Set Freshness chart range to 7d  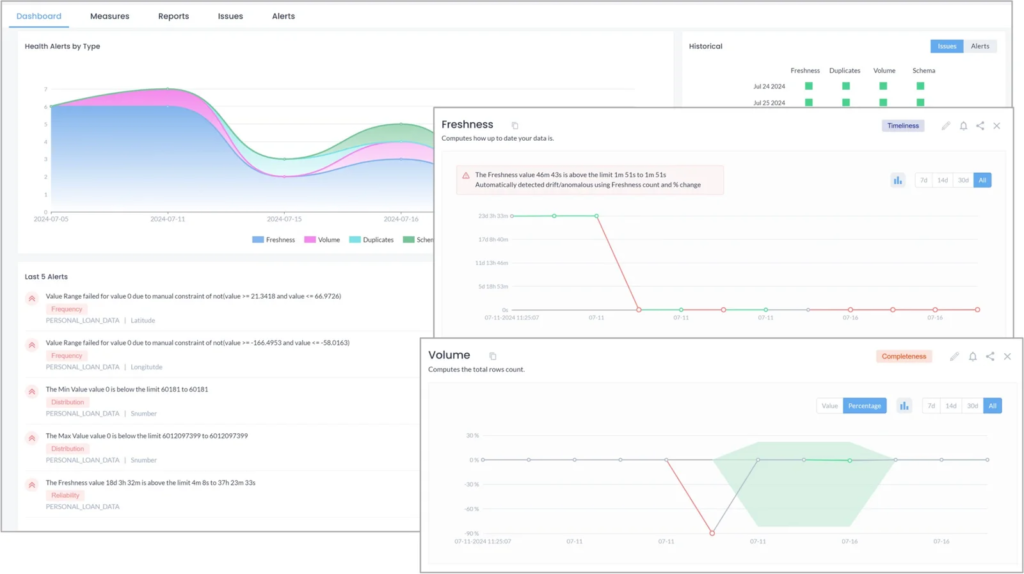click(923, 180)
